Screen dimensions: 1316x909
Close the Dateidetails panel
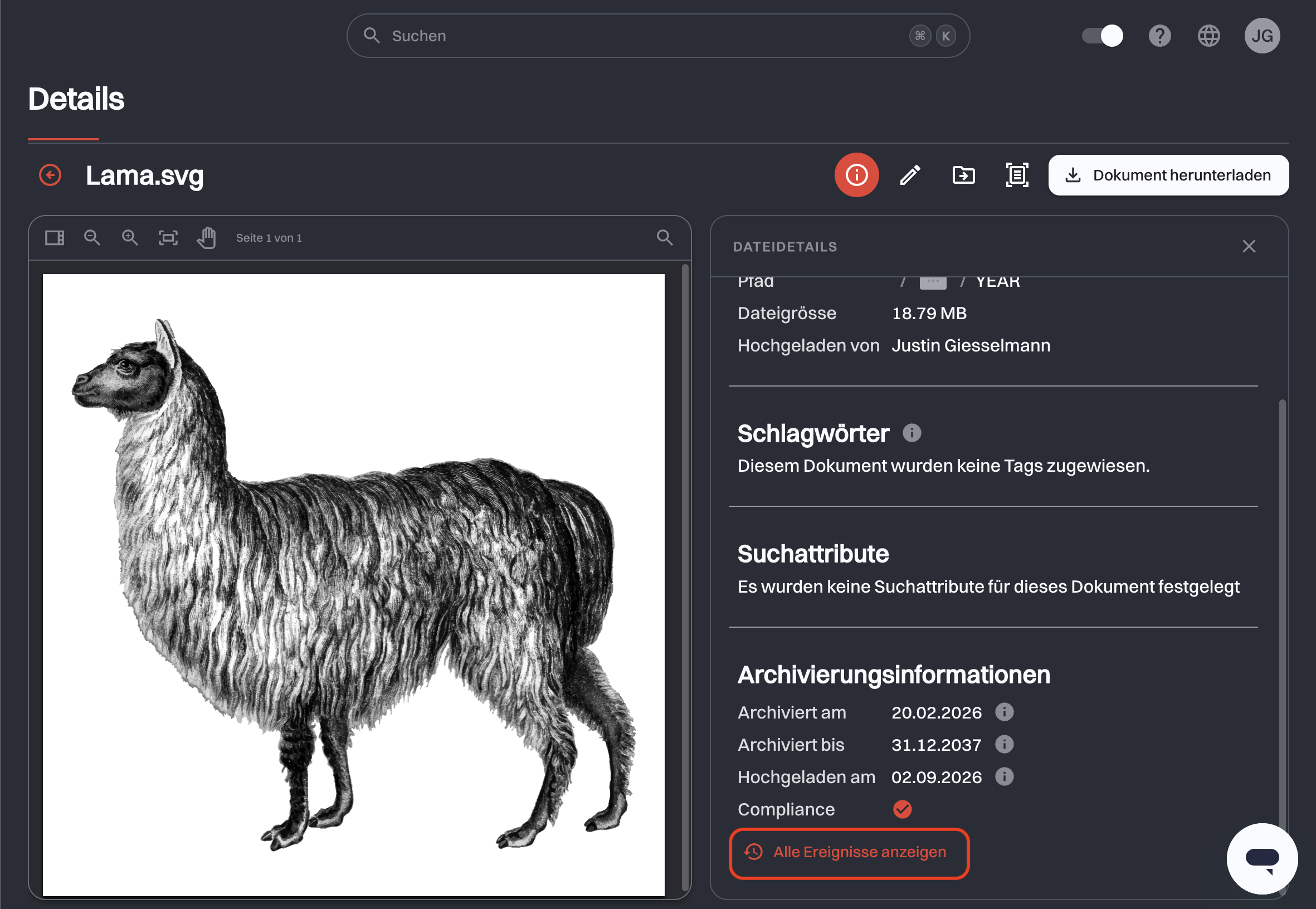[1249, 246]
